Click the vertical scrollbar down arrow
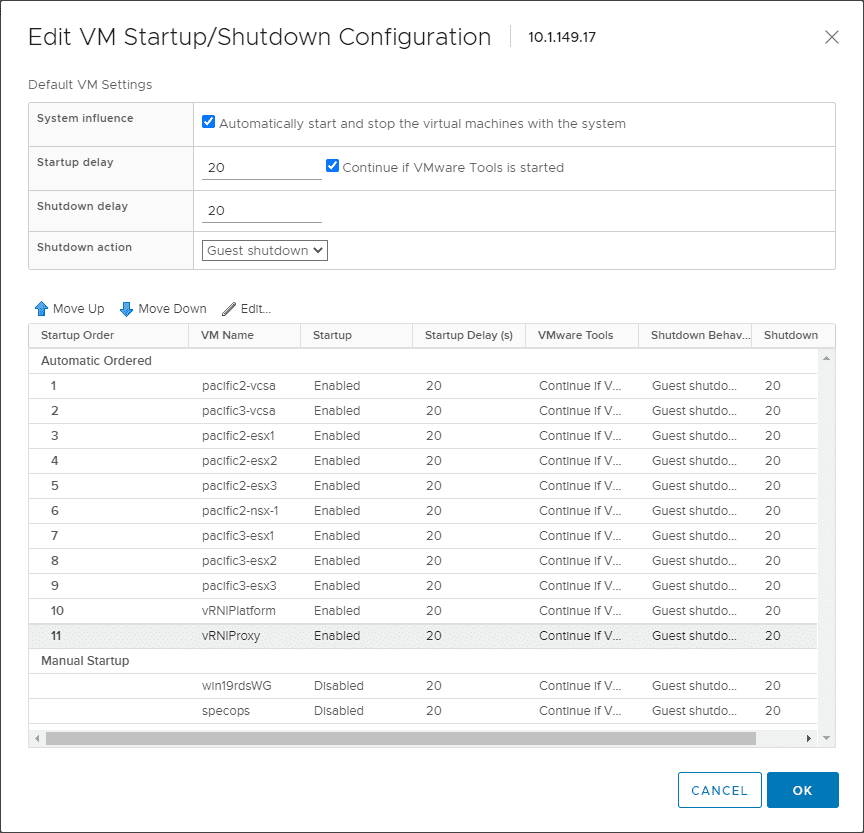 826,738
